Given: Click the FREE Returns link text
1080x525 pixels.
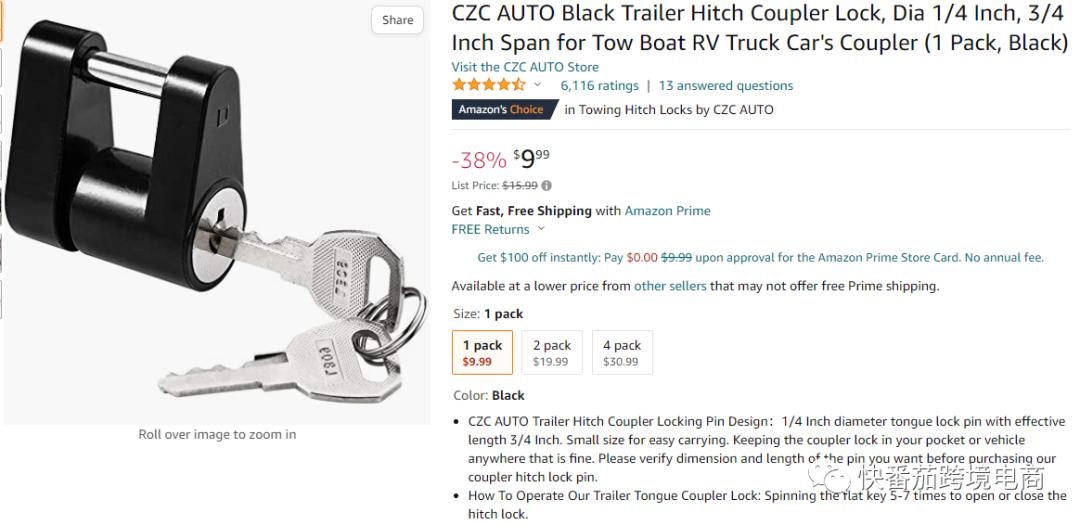Looking at the screenshot, I should click(x=490, y=229).
